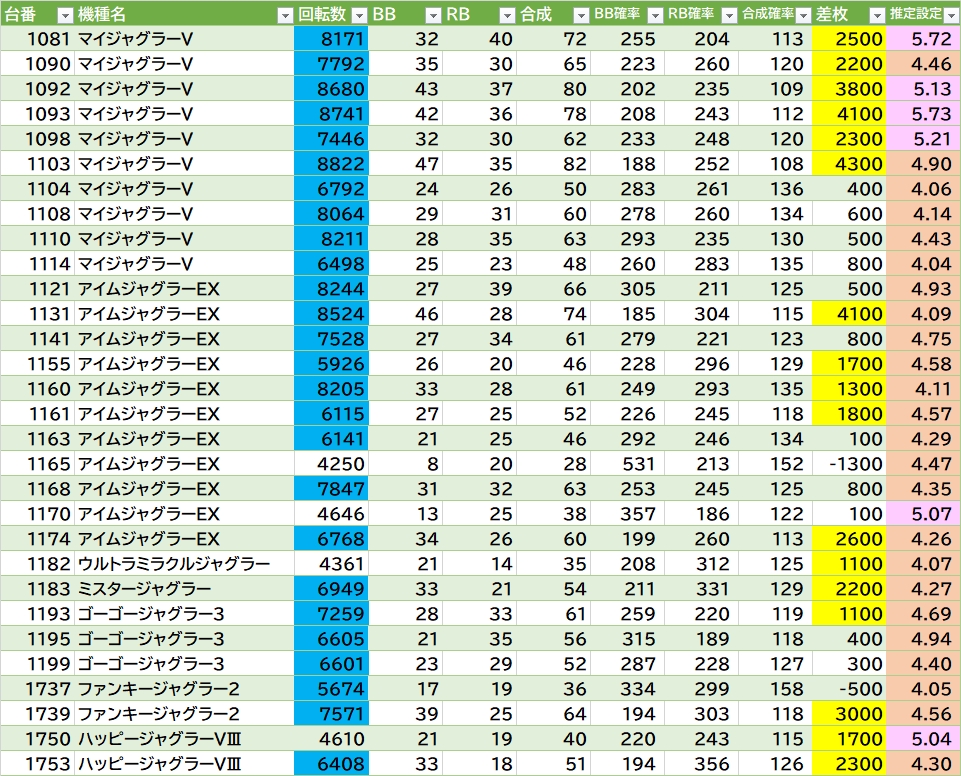Select machine number cell 1161
This screenshot has width=961, height=776.
tap(37, 414)
